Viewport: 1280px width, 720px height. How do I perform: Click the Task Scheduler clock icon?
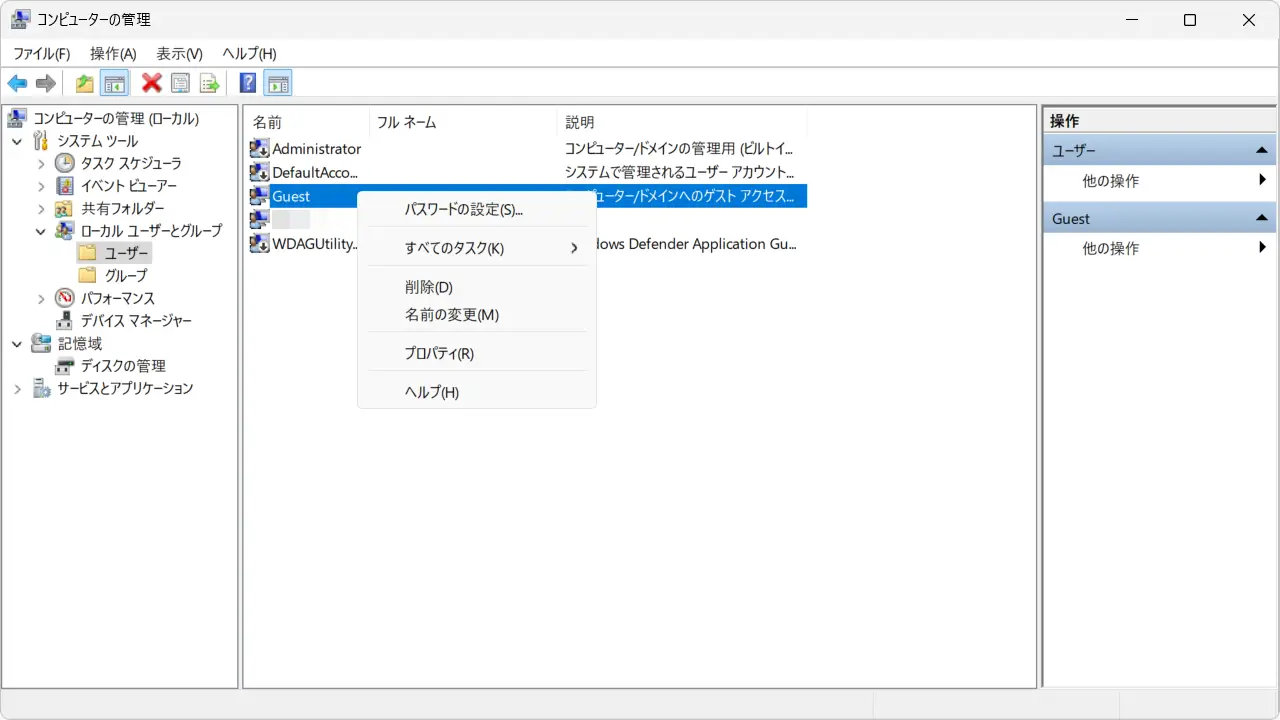tap(65, 163)
